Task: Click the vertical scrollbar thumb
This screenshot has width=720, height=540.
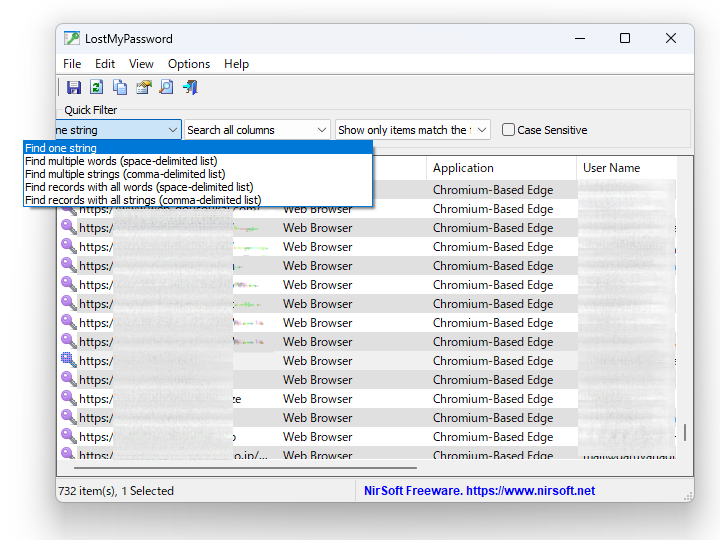Action: click(x=685, y=432)
